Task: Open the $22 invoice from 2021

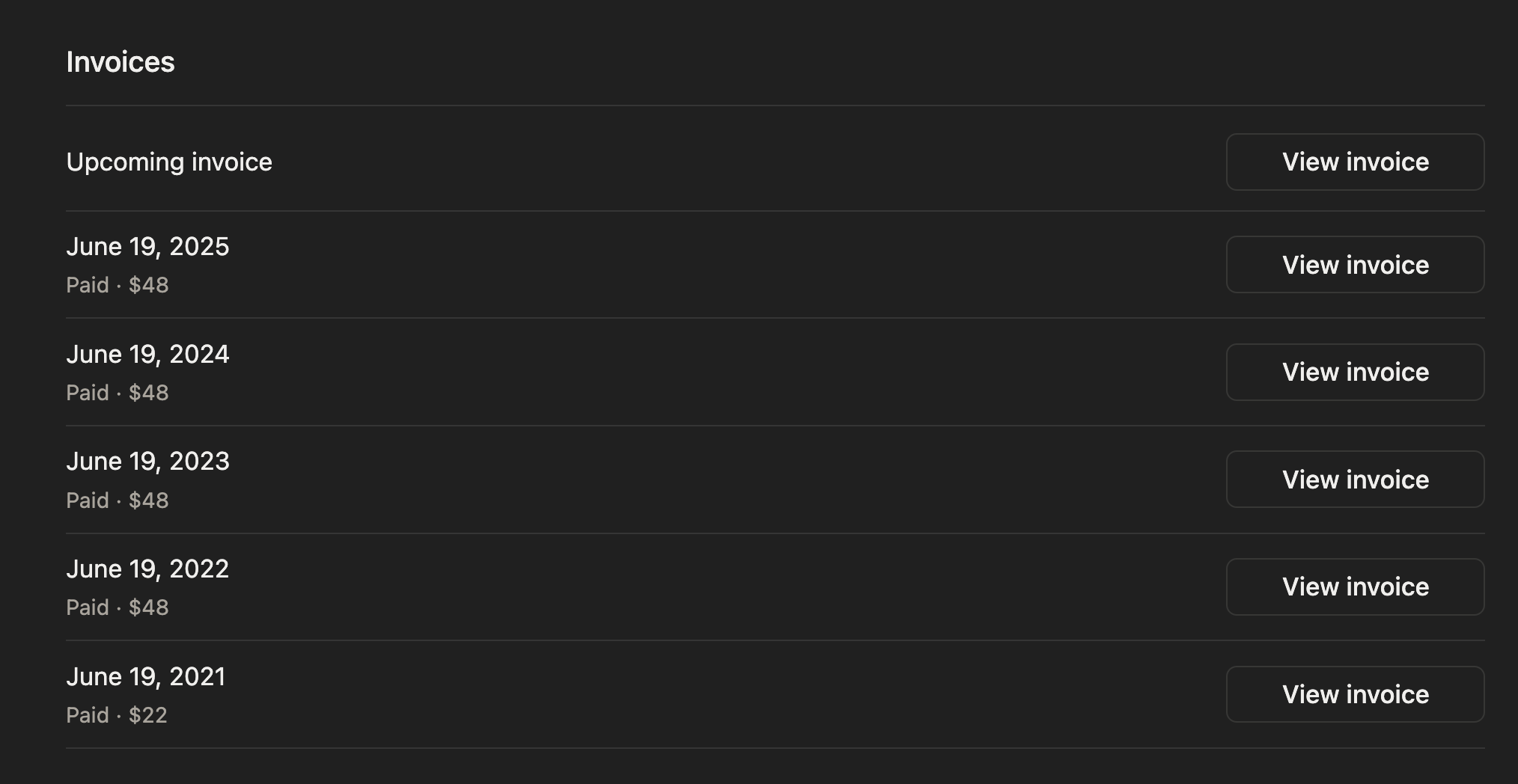Action: 1355,694
